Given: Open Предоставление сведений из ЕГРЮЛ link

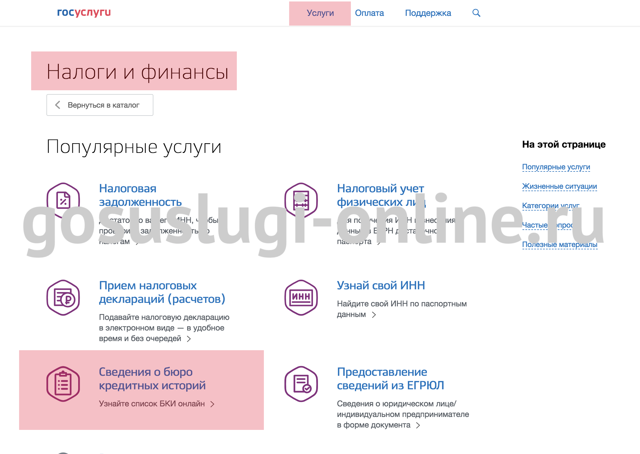Looking at the screenshot, I should click(x=390, y=379).
